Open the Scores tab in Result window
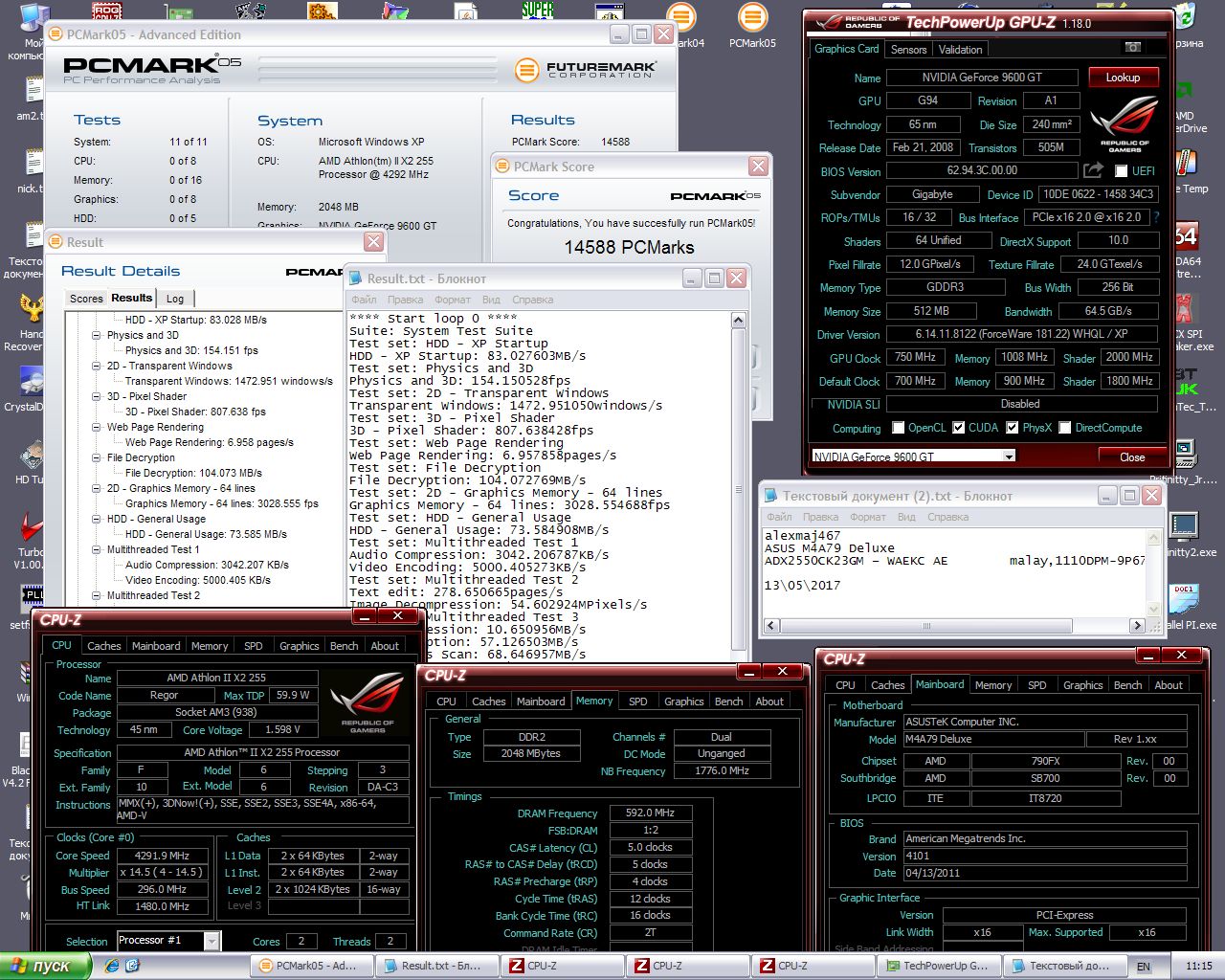Viewport: 1225px width, 980px height. [x=86, y=299]
